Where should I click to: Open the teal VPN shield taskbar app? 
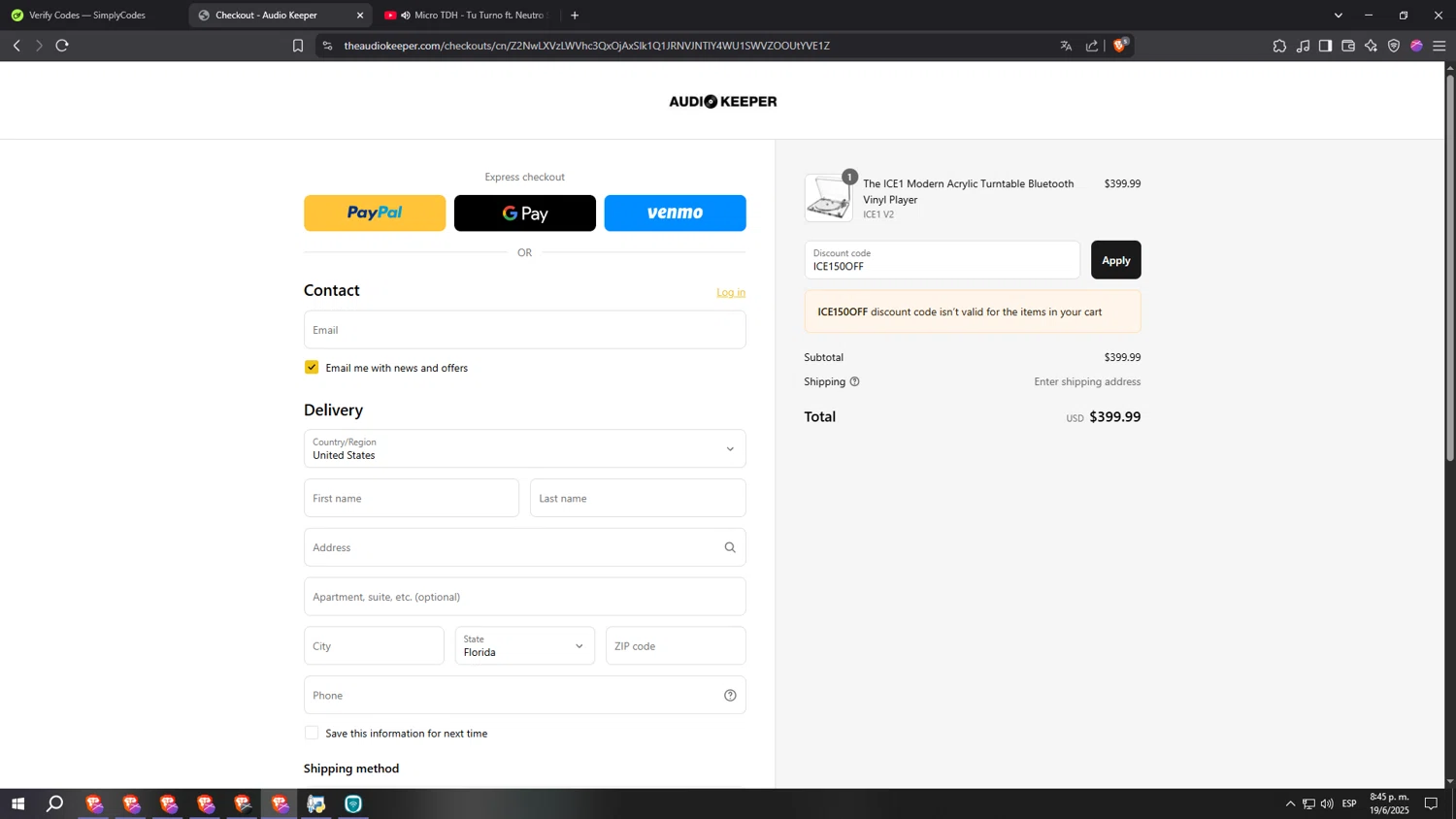(x=353, y=803)
